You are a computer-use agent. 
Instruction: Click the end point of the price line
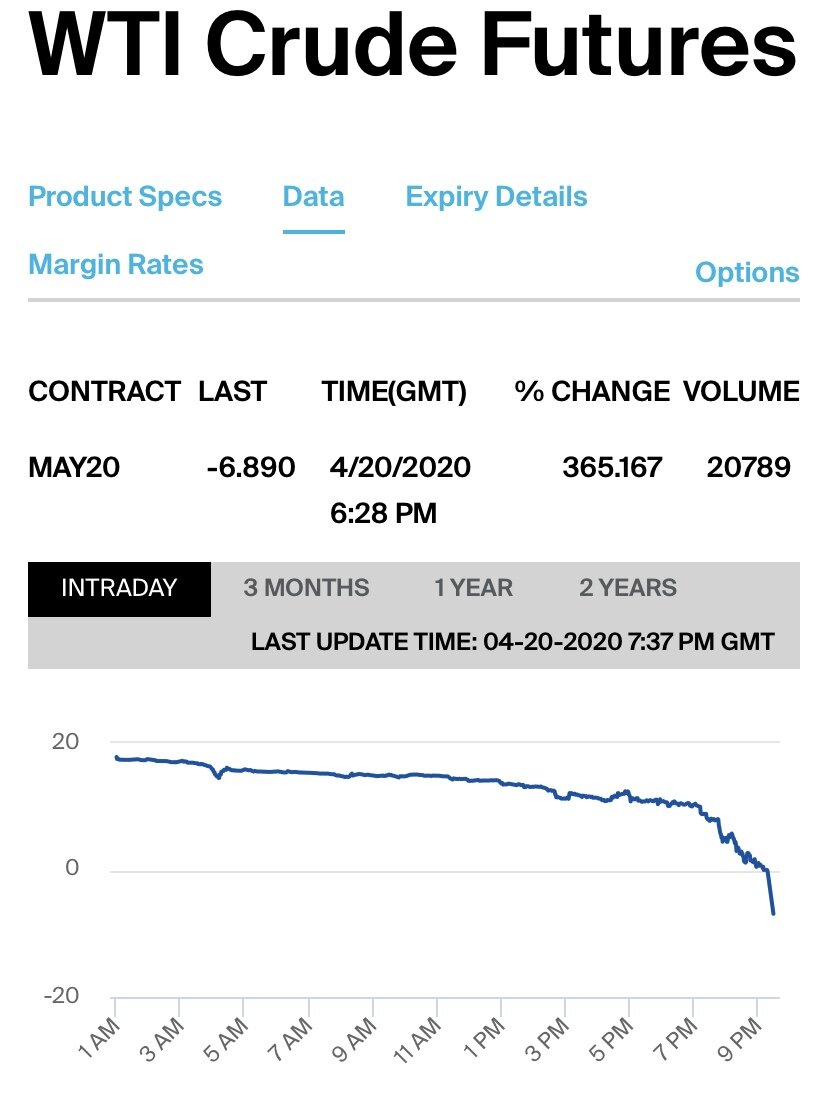tap(773, 913)
